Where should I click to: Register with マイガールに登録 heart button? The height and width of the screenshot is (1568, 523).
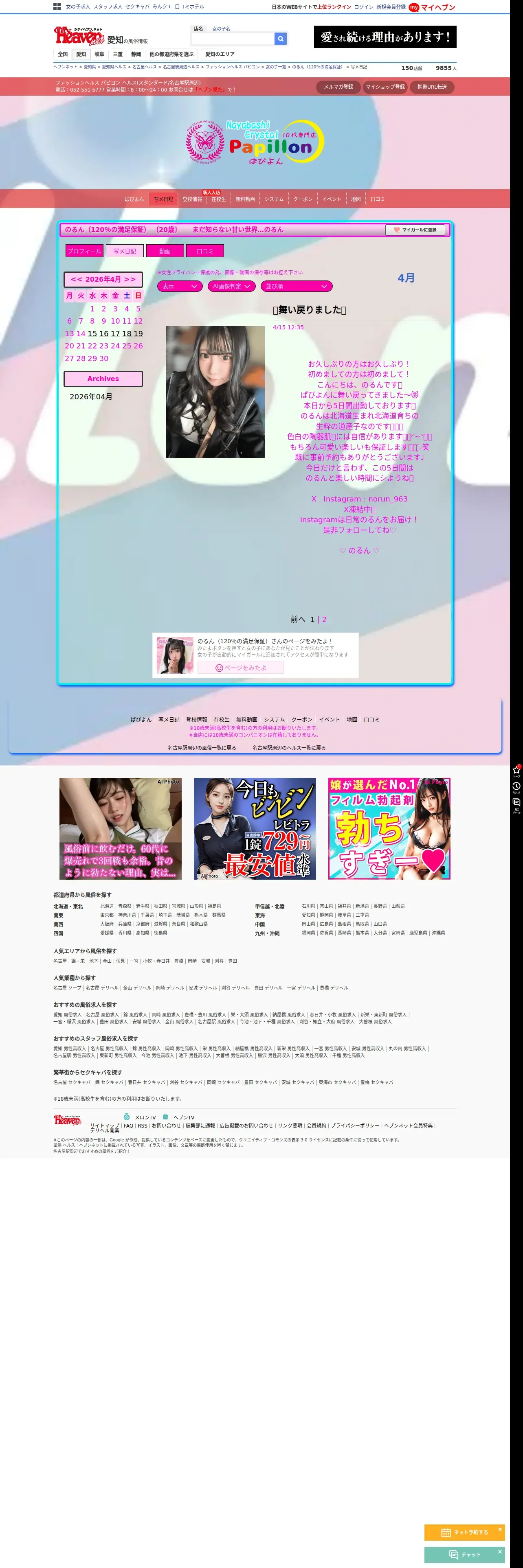click(x=415, y=230)
